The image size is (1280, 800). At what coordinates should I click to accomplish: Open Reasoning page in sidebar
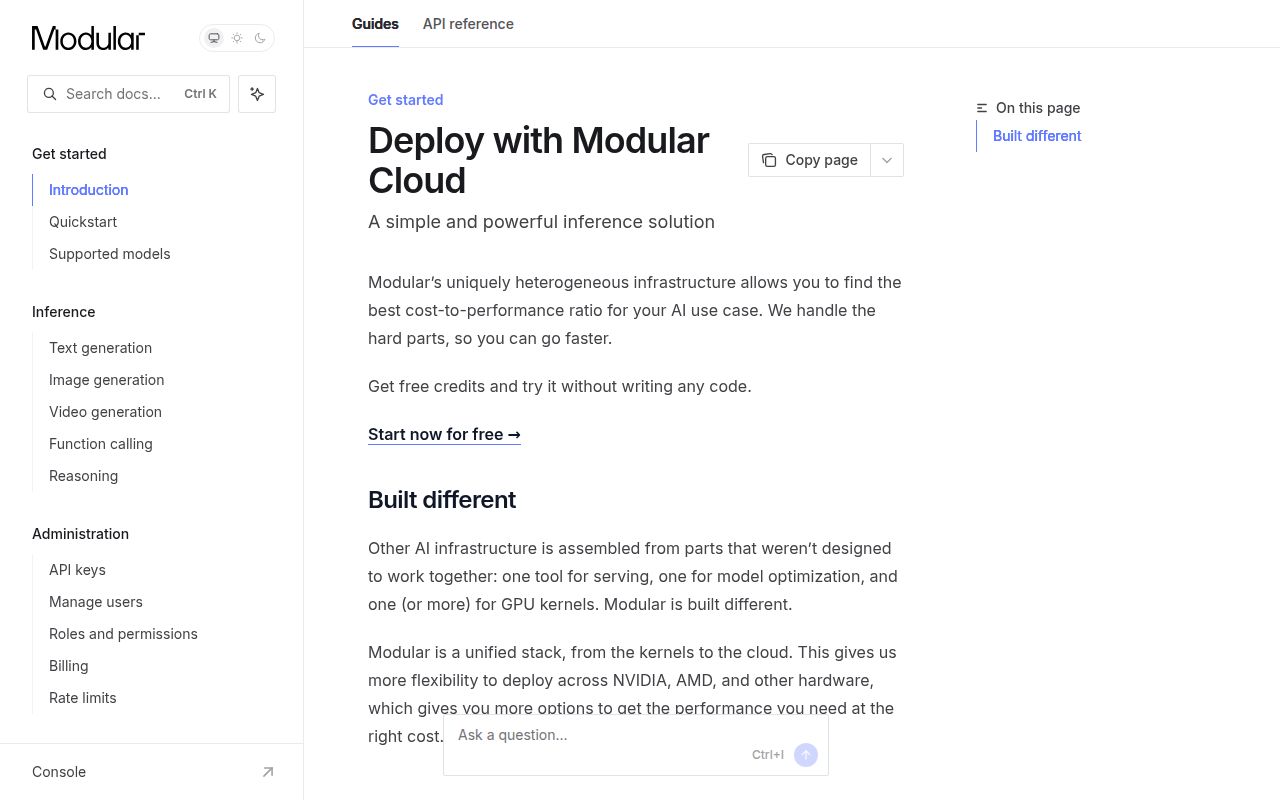coord(84,476)
